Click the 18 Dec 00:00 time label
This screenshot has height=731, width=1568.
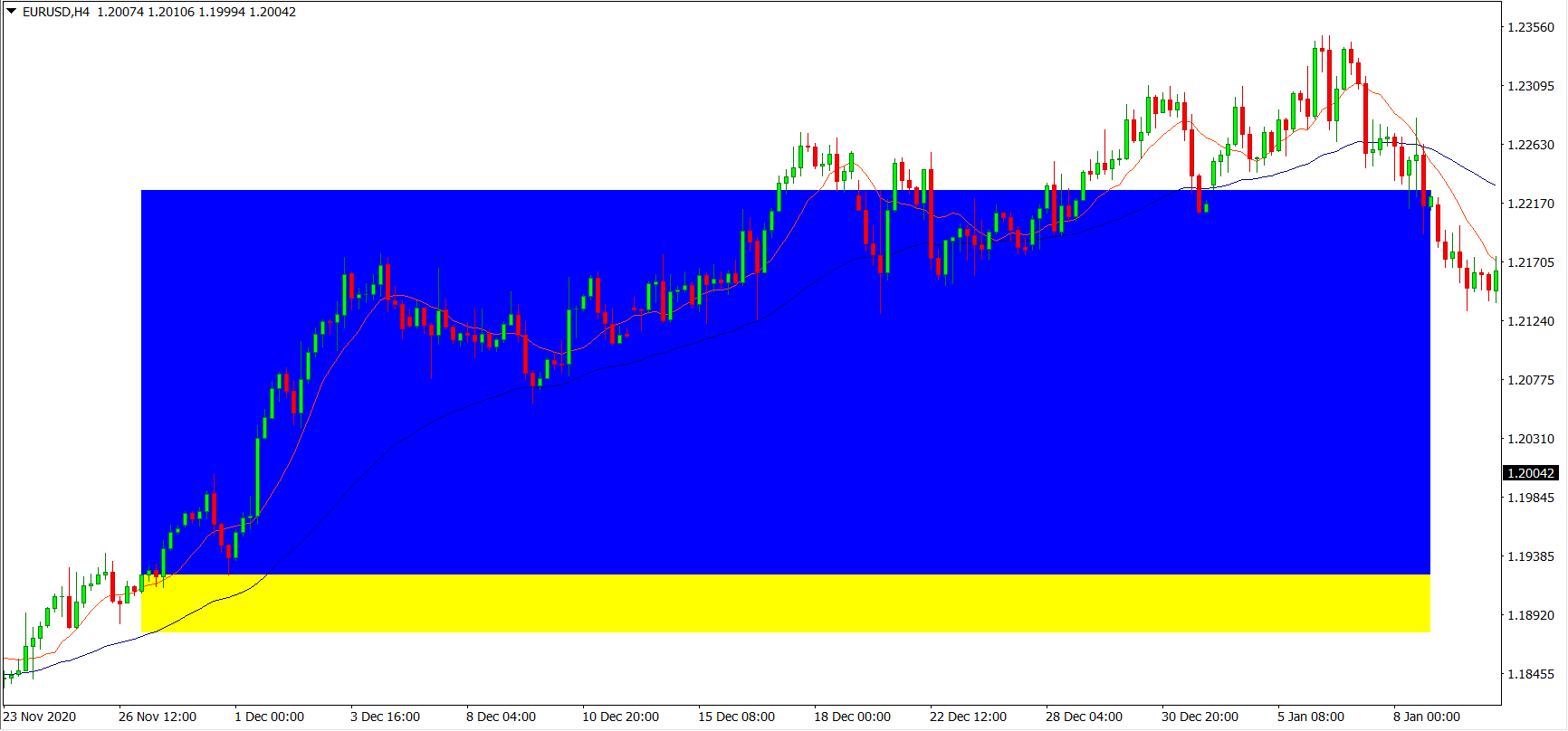pyautogui.click(x=853, y=717)
